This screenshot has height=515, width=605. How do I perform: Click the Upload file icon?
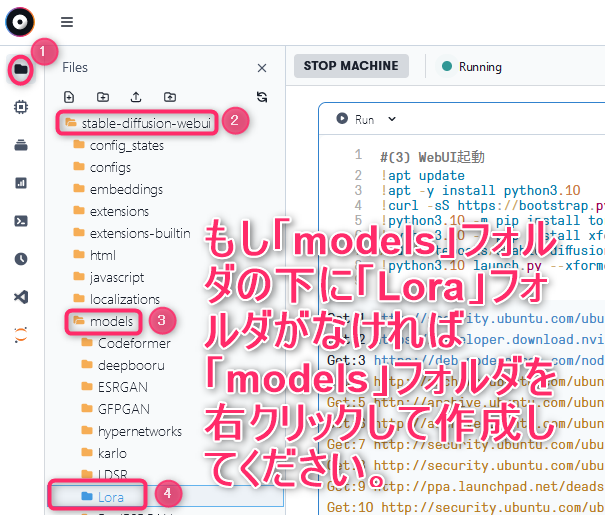tap(136, 97)
